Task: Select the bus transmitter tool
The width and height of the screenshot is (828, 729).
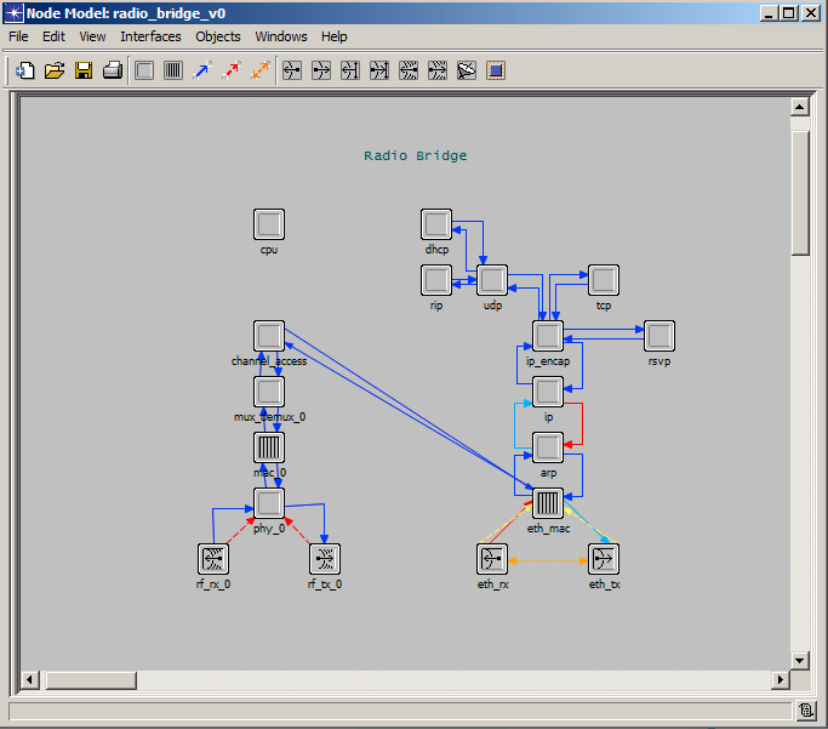Action: coord(379,70)
